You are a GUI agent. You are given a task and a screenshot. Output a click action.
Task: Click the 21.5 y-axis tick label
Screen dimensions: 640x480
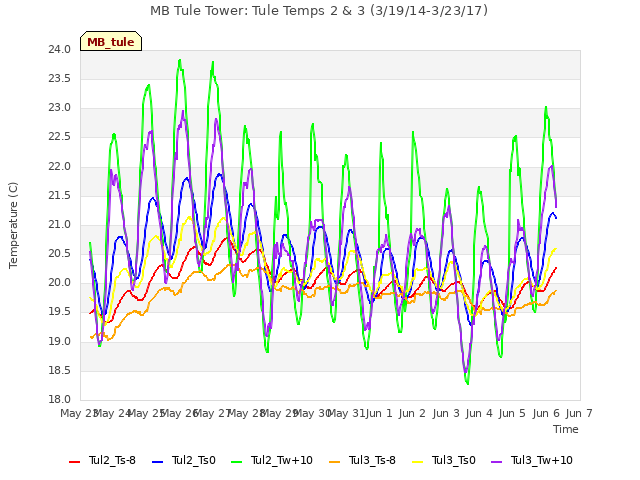60,196
